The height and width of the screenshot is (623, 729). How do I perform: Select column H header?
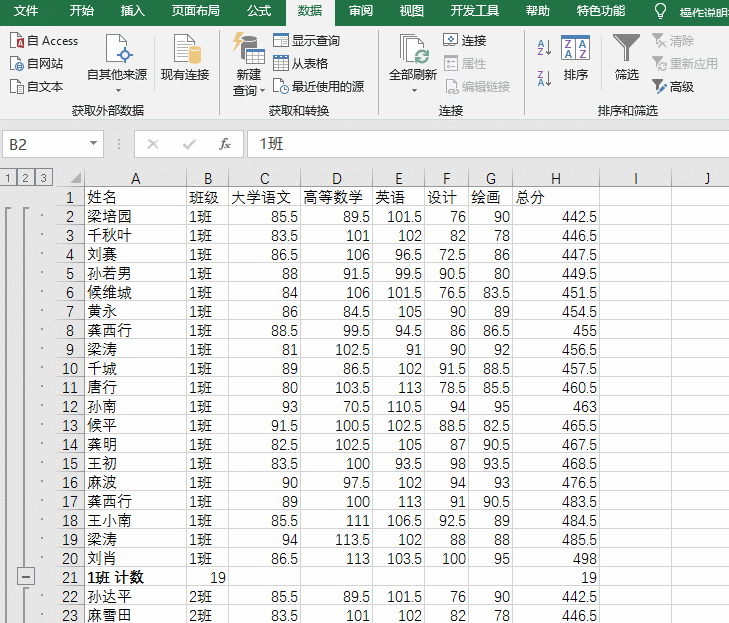click(556, 179)
